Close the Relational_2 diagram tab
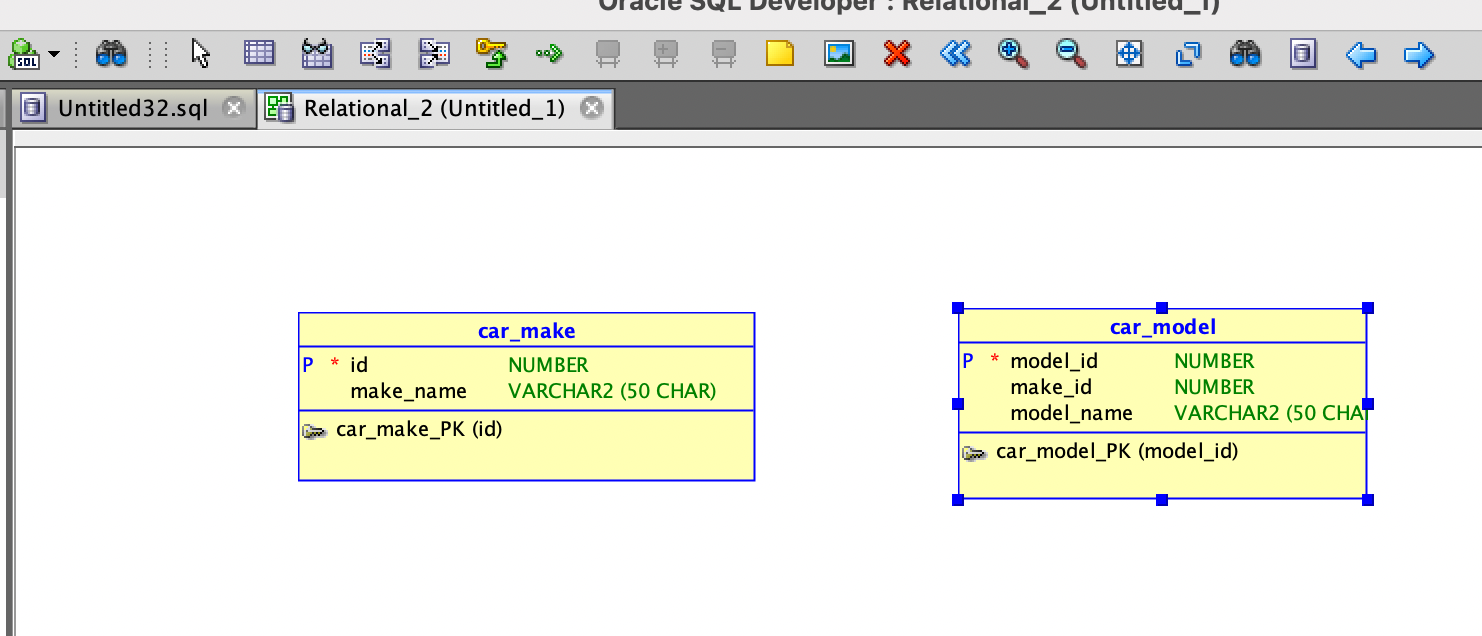 592,108
